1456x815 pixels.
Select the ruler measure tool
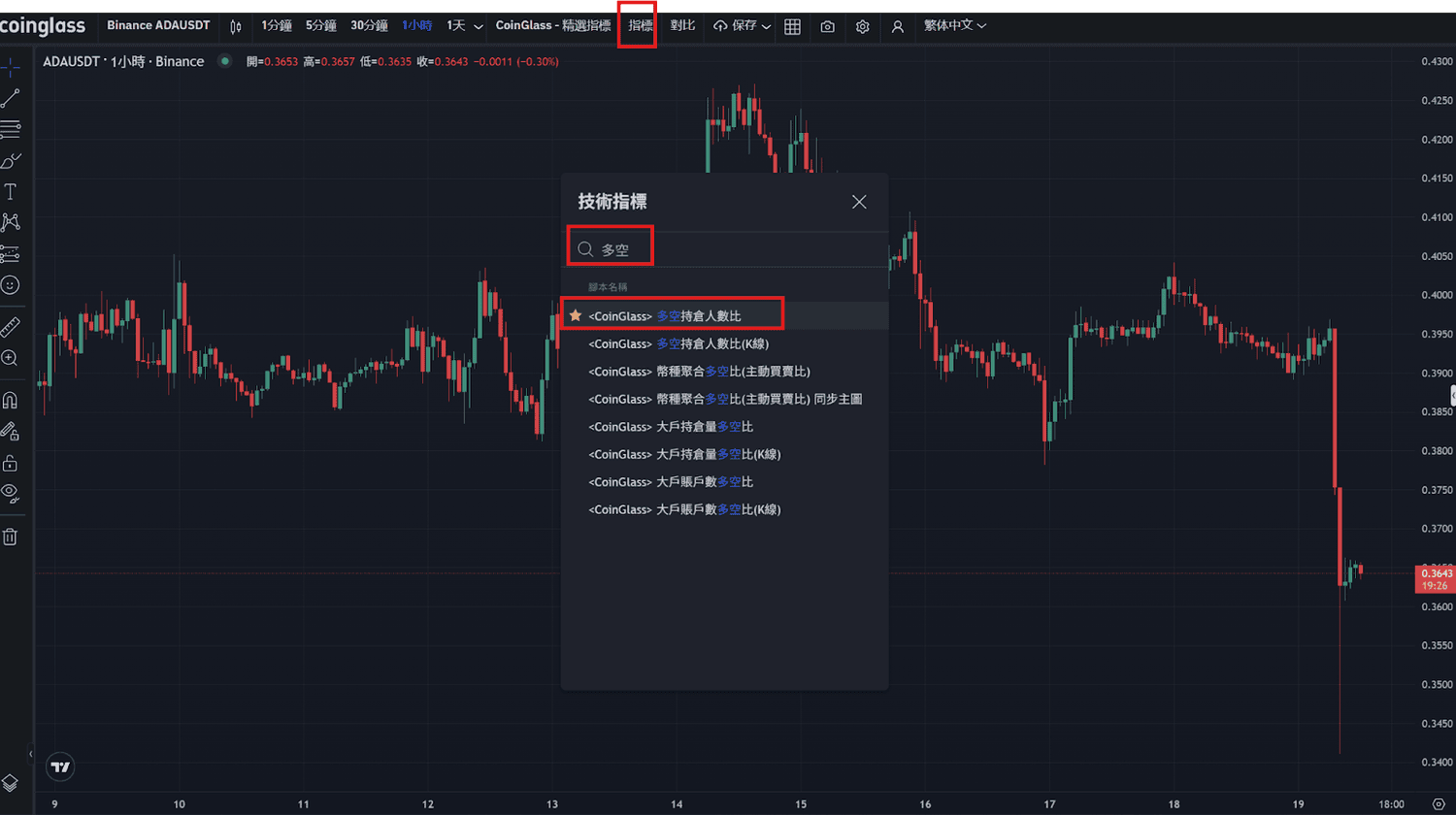tap(10, 327)
